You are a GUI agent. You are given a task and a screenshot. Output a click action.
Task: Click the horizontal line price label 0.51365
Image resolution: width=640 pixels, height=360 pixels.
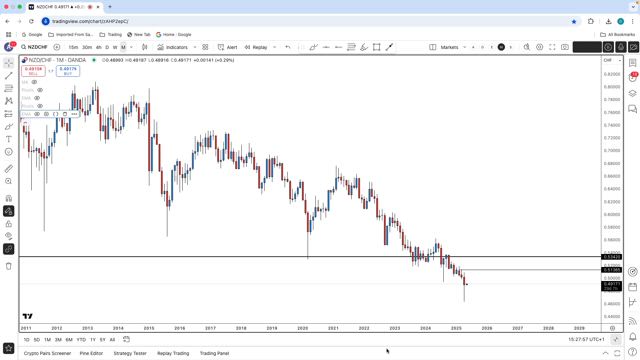coord(611,270)
